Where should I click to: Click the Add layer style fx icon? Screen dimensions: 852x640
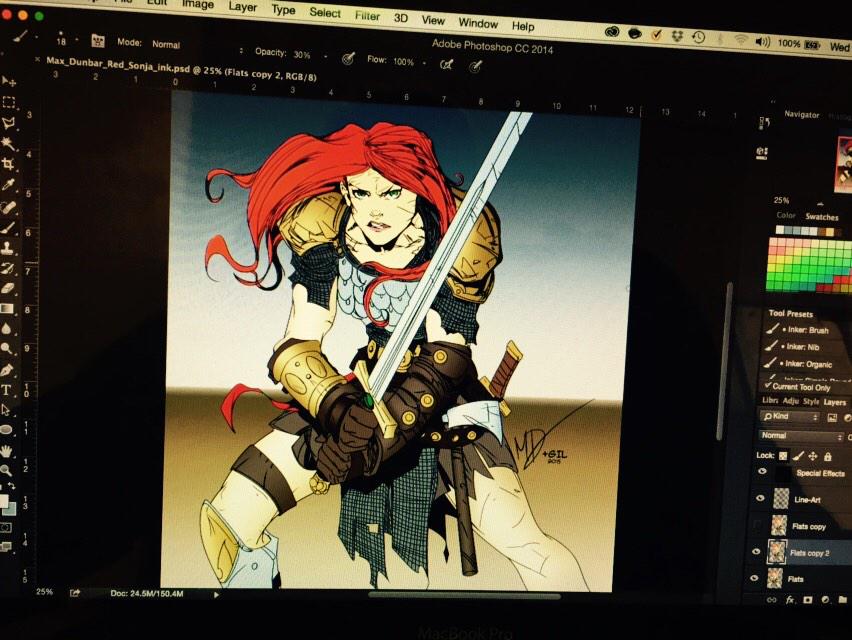(x=790, y=600)
